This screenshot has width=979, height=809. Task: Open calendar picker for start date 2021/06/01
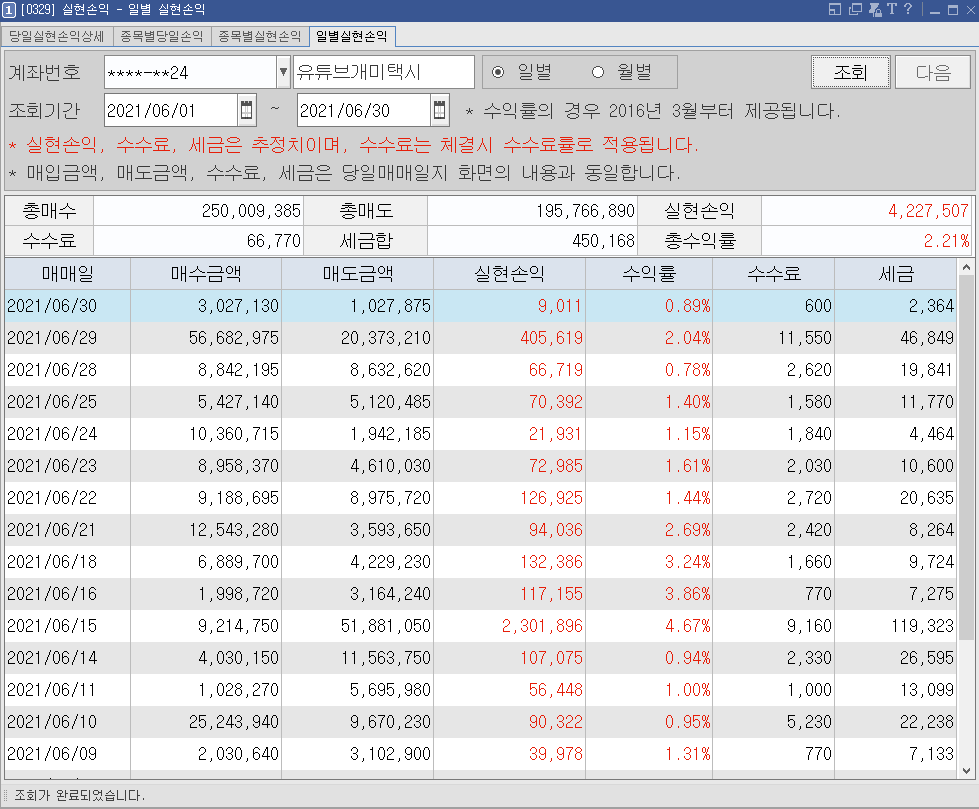click(x=247, y=110)
